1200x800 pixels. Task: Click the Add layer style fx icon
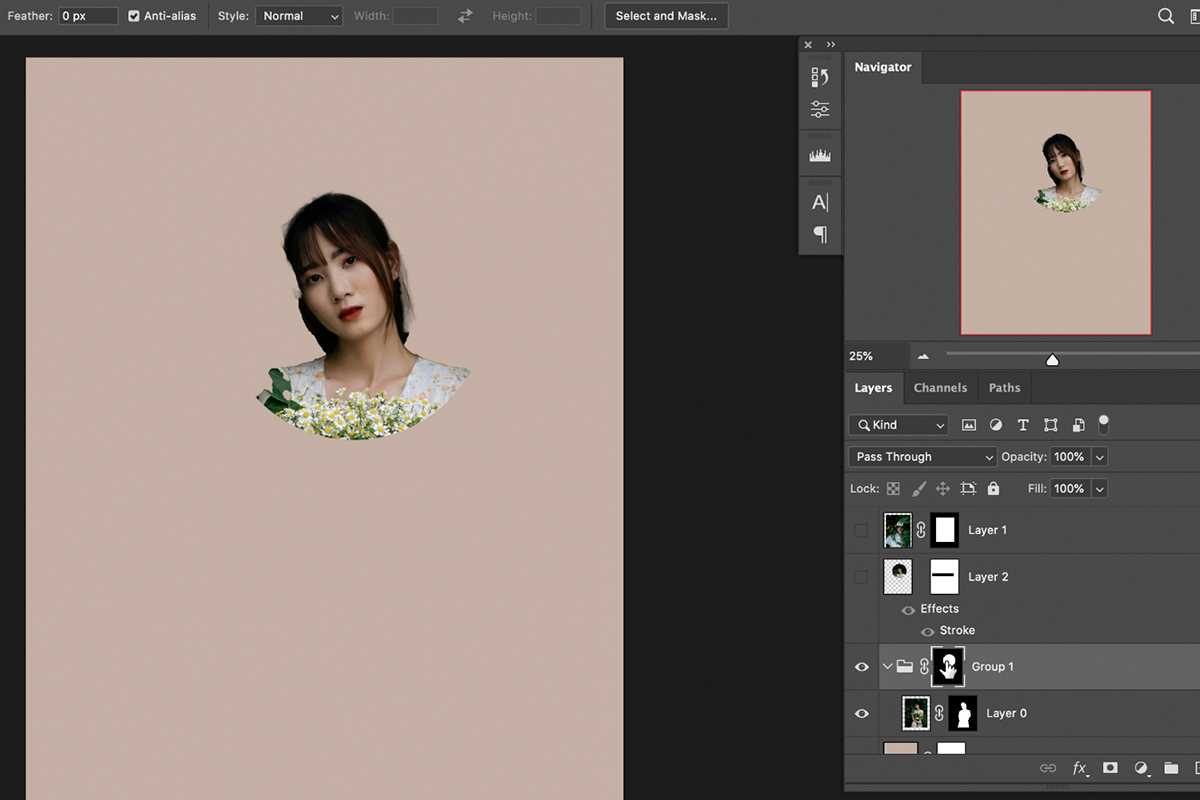[1080, 768]
